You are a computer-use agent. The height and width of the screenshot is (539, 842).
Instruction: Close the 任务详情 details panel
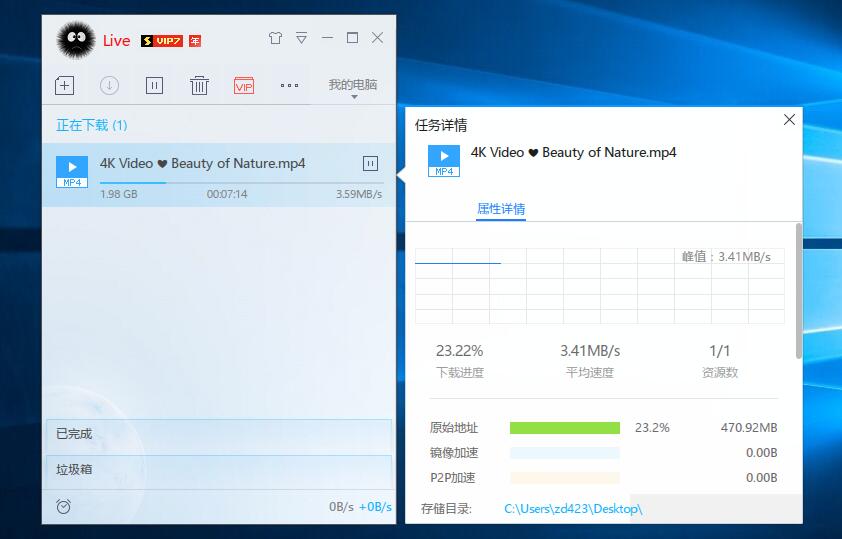789,120
